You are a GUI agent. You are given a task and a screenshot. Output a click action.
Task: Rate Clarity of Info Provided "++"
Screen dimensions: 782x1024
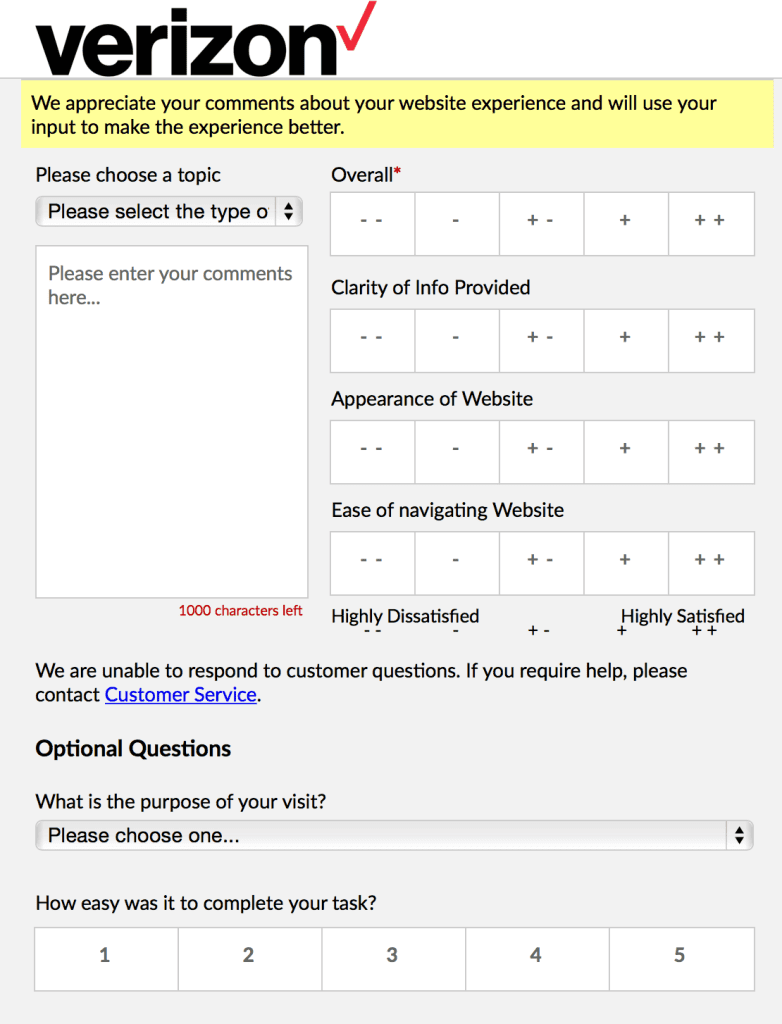tap(711, 341)
